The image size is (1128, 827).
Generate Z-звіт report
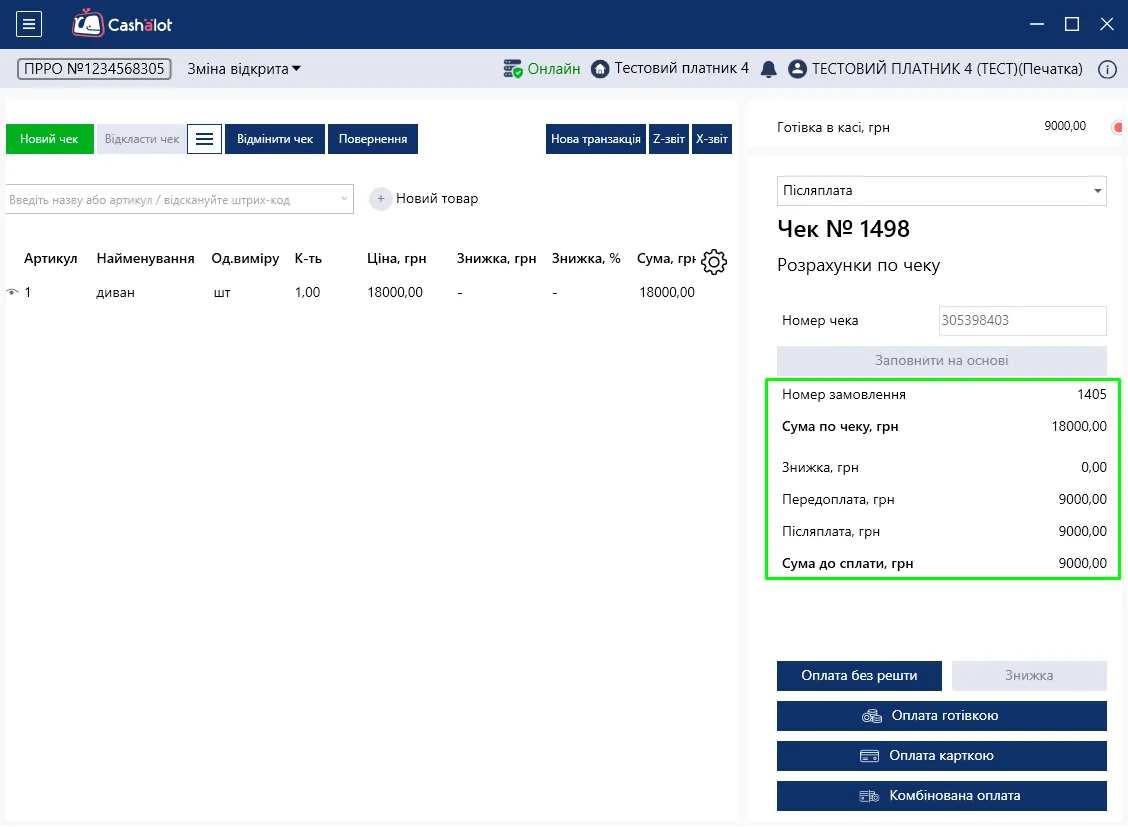tap(669, 139)
